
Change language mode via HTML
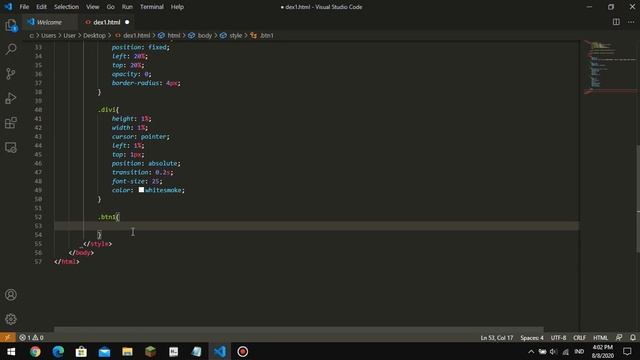[x=600, y=338]
